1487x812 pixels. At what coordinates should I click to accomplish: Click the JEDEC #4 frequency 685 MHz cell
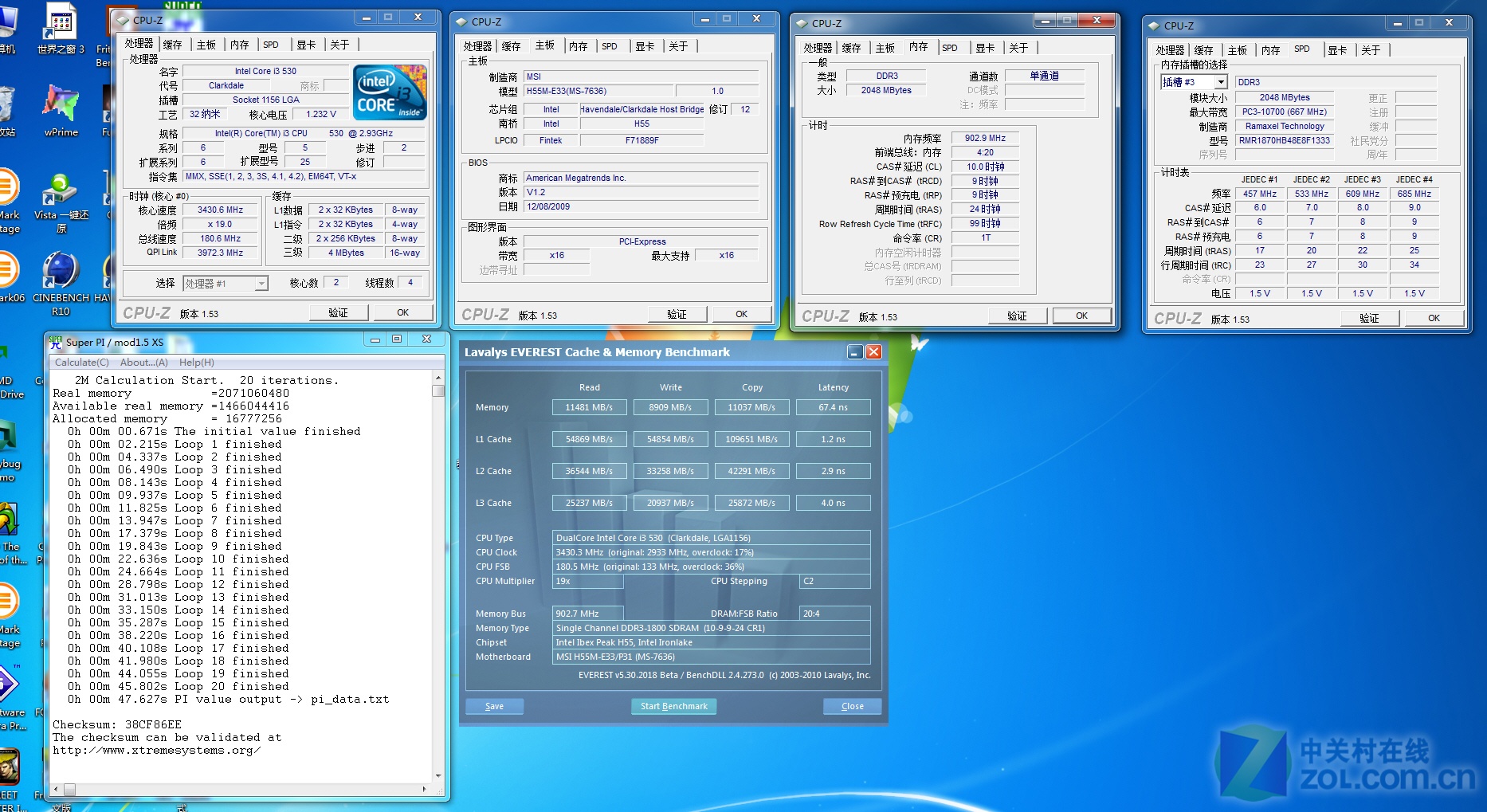[1414, 194]
